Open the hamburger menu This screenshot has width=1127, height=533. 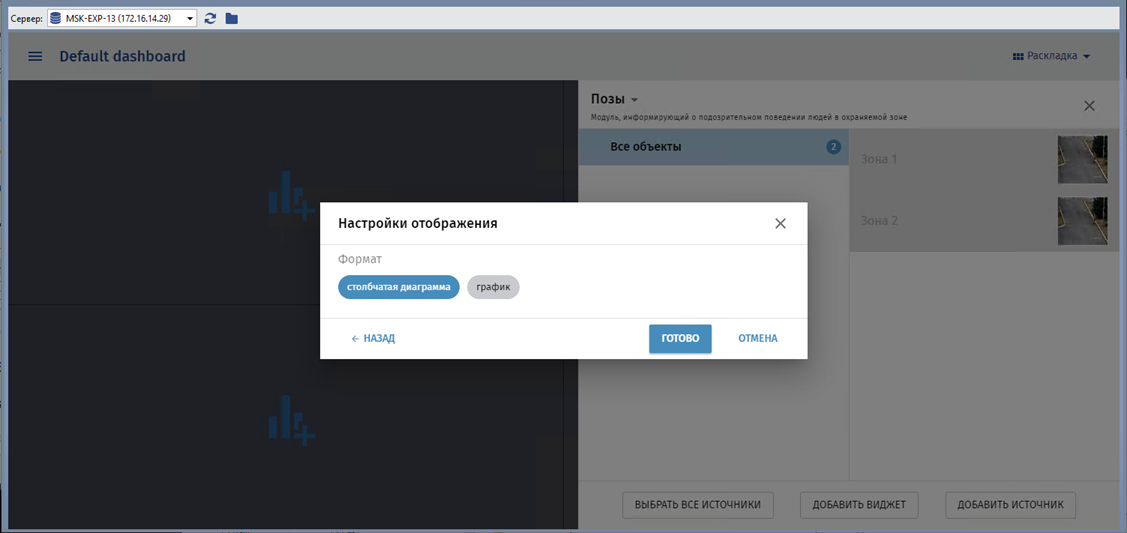coord(35,56)
